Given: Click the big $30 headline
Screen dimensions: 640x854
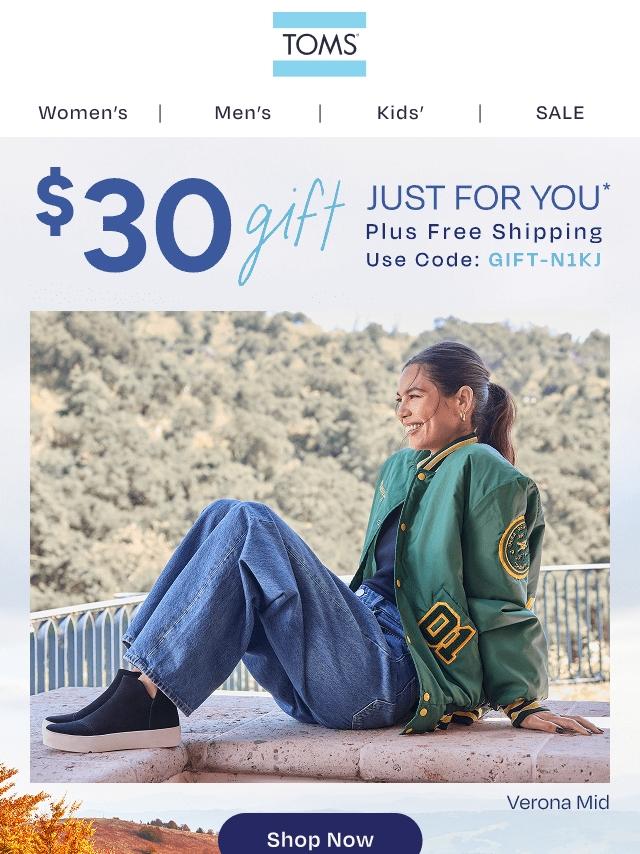Looking at the screenshot, I should click(x=133, y=220).
